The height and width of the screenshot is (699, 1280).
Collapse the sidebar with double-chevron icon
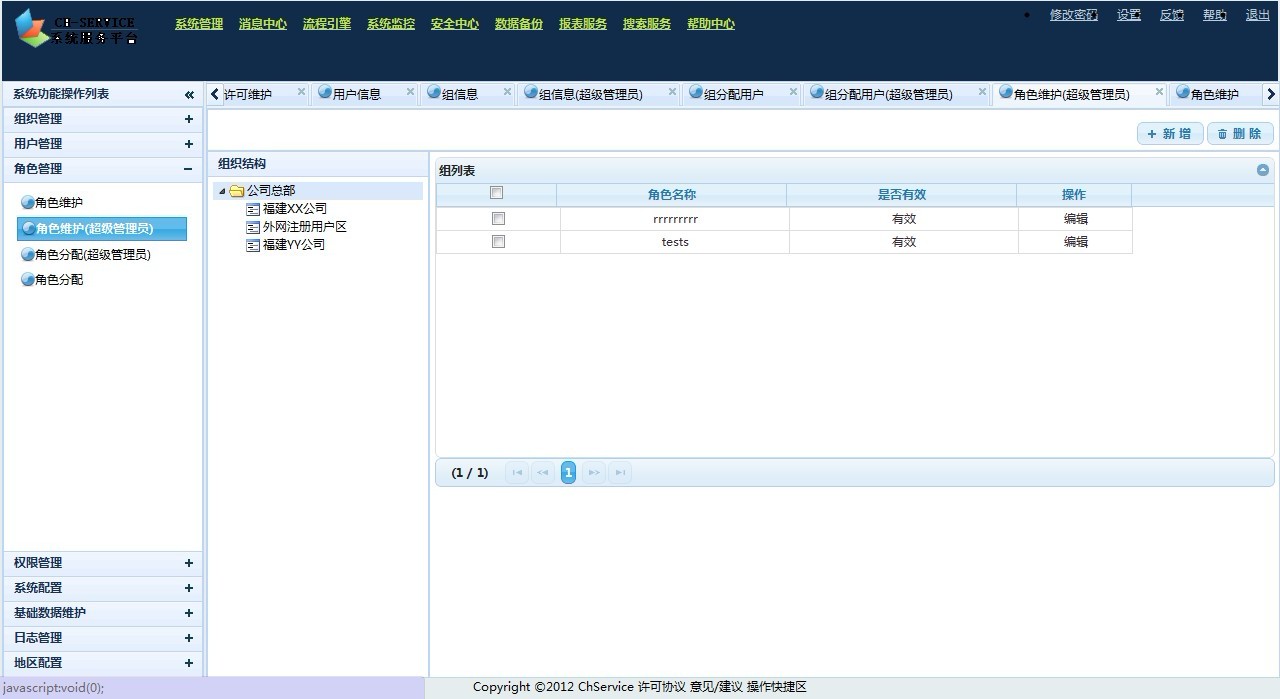(x=189, y=95)
